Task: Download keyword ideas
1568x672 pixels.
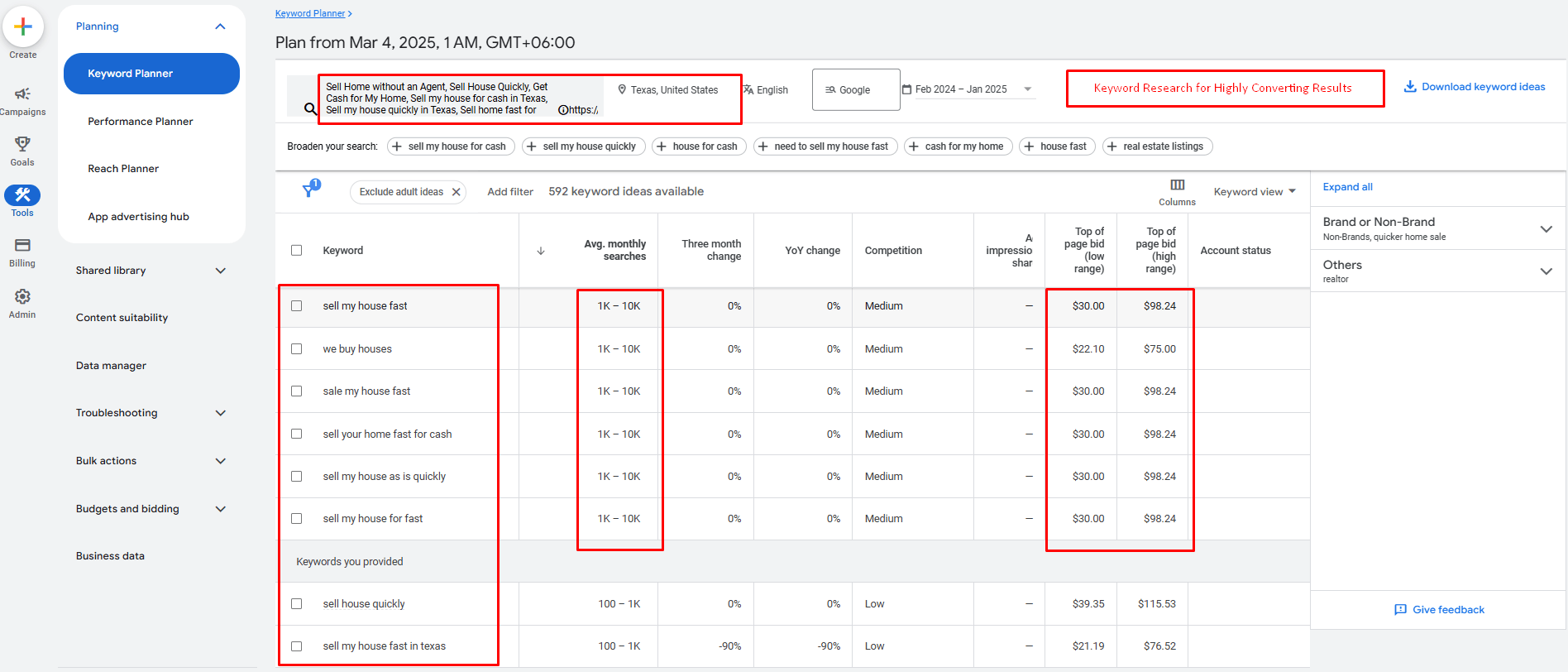Action: point(1474,87)
